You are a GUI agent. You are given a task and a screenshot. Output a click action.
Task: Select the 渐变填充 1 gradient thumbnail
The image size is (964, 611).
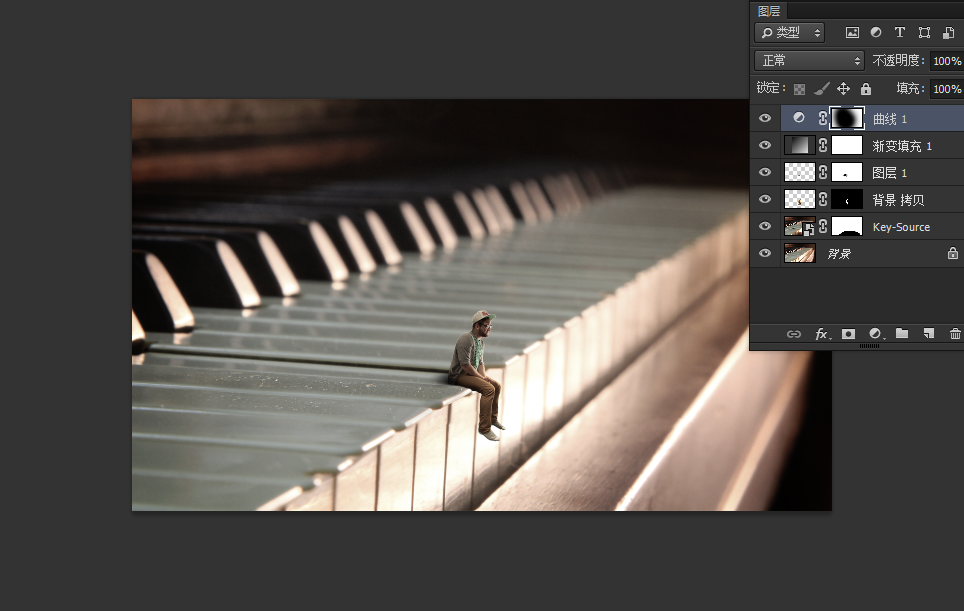799,145
